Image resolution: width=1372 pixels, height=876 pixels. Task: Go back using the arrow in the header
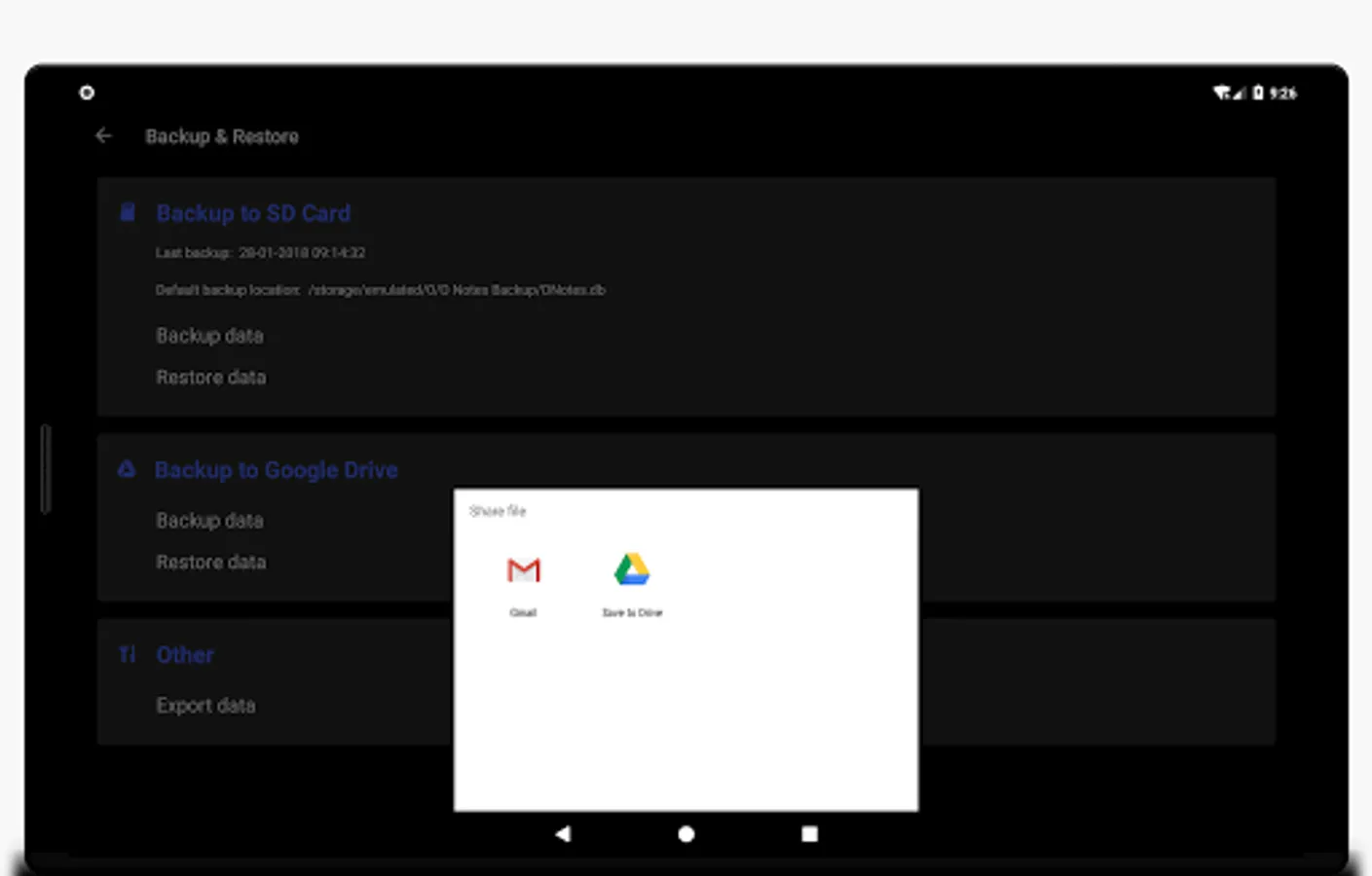point(104,136)
